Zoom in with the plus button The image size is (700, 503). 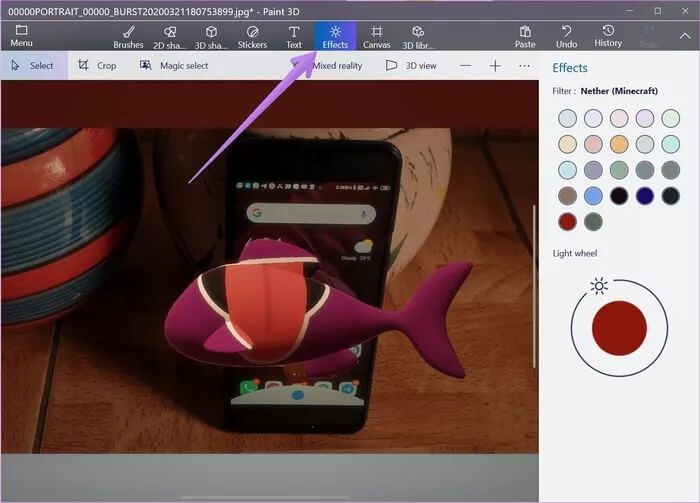tap(495, 66)
